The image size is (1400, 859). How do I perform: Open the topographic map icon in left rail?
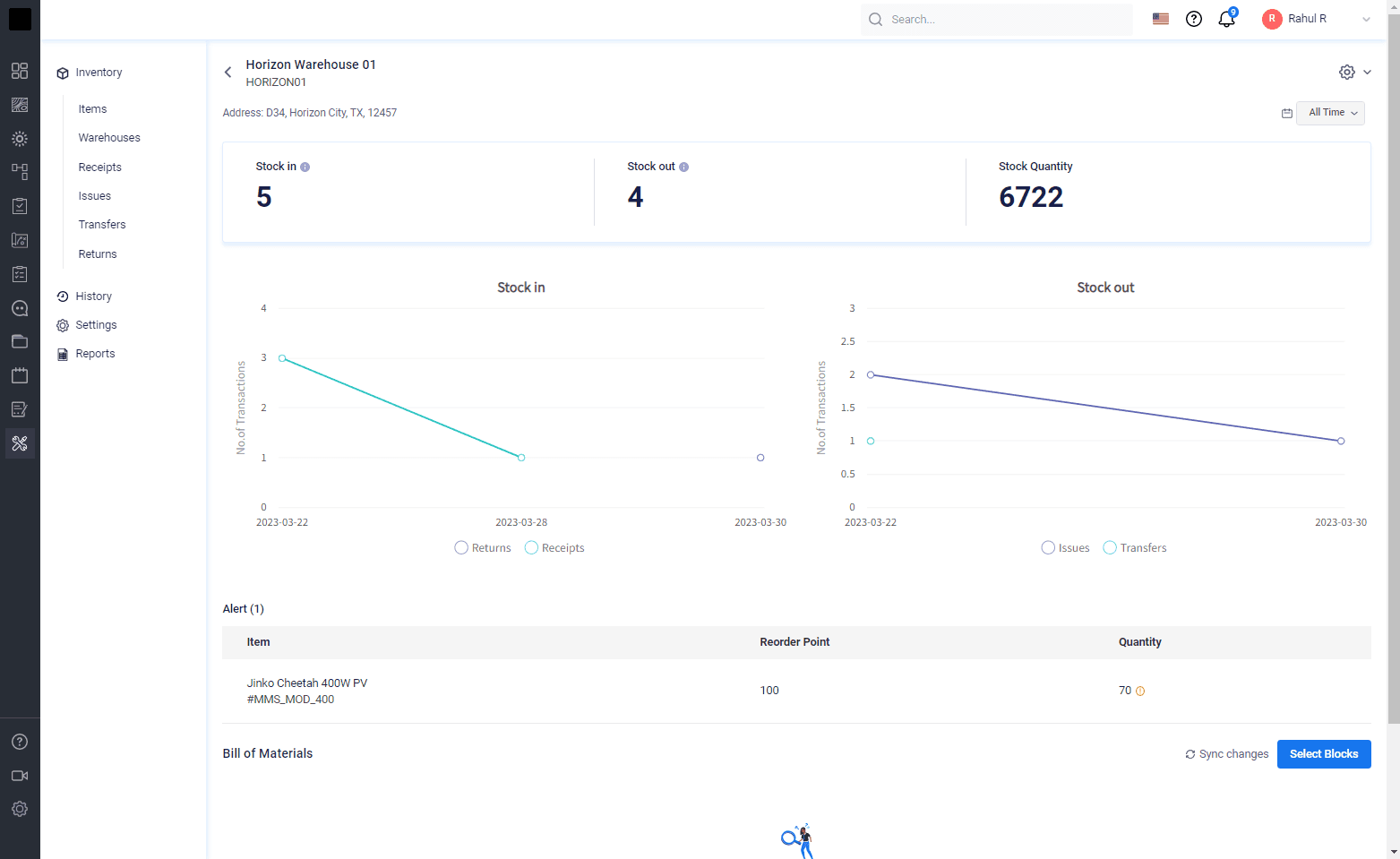[x=20, y=105]
